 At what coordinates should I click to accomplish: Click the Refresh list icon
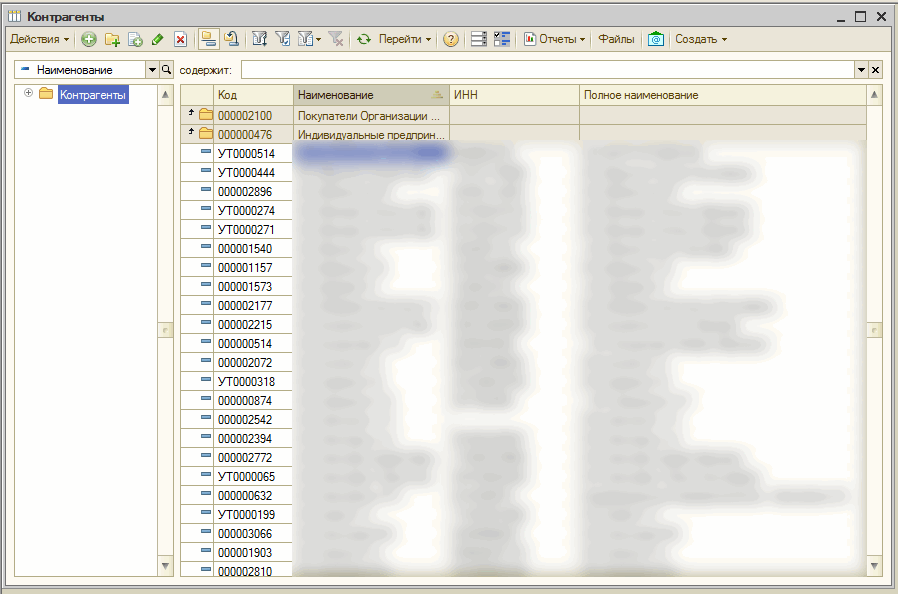(364, 40)
